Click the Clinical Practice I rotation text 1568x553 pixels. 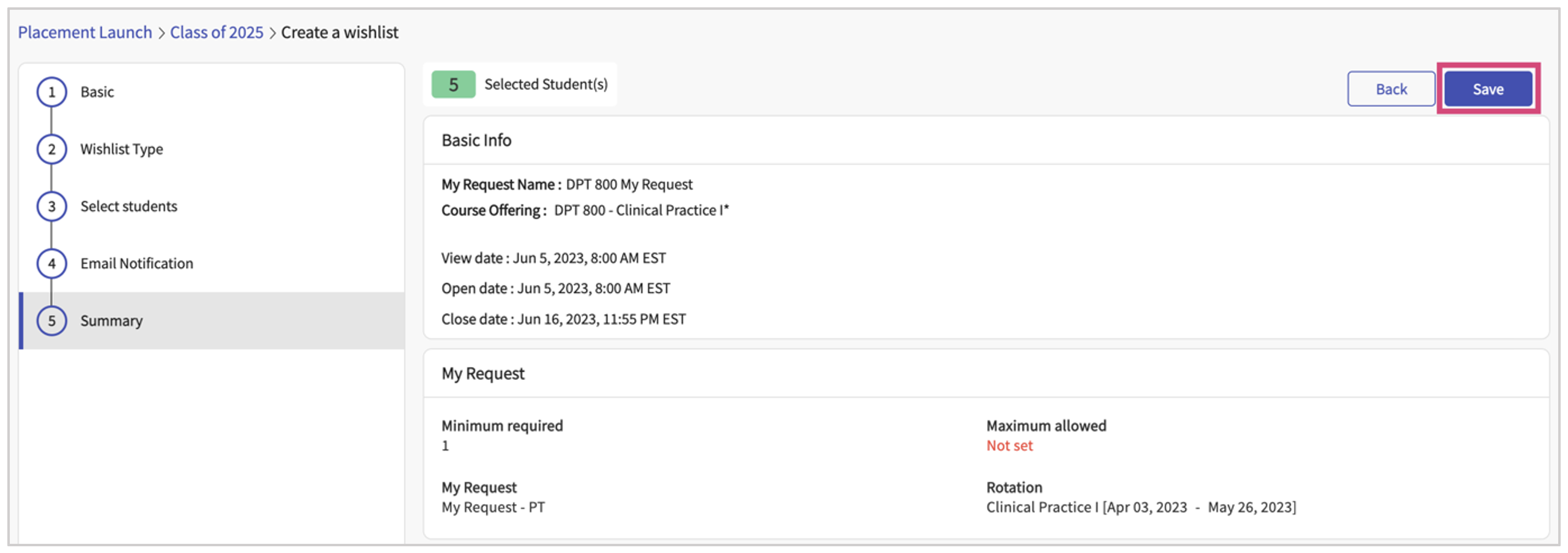1141,507
